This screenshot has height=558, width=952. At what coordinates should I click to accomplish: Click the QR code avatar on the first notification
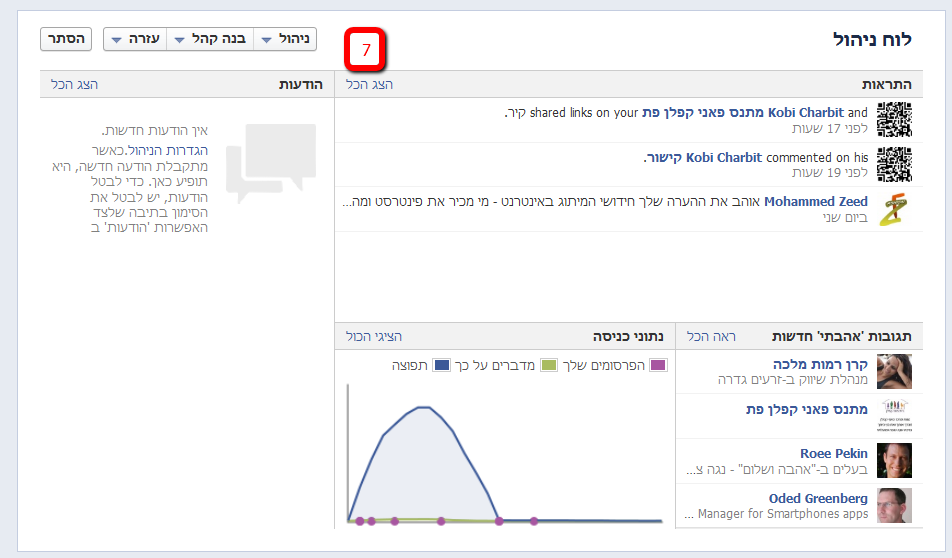(x=894, y=120)
